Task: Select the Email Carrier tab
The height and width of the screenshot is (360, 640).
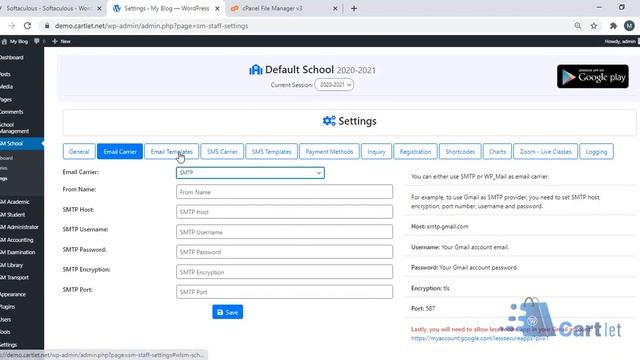Action: point(120,151)
